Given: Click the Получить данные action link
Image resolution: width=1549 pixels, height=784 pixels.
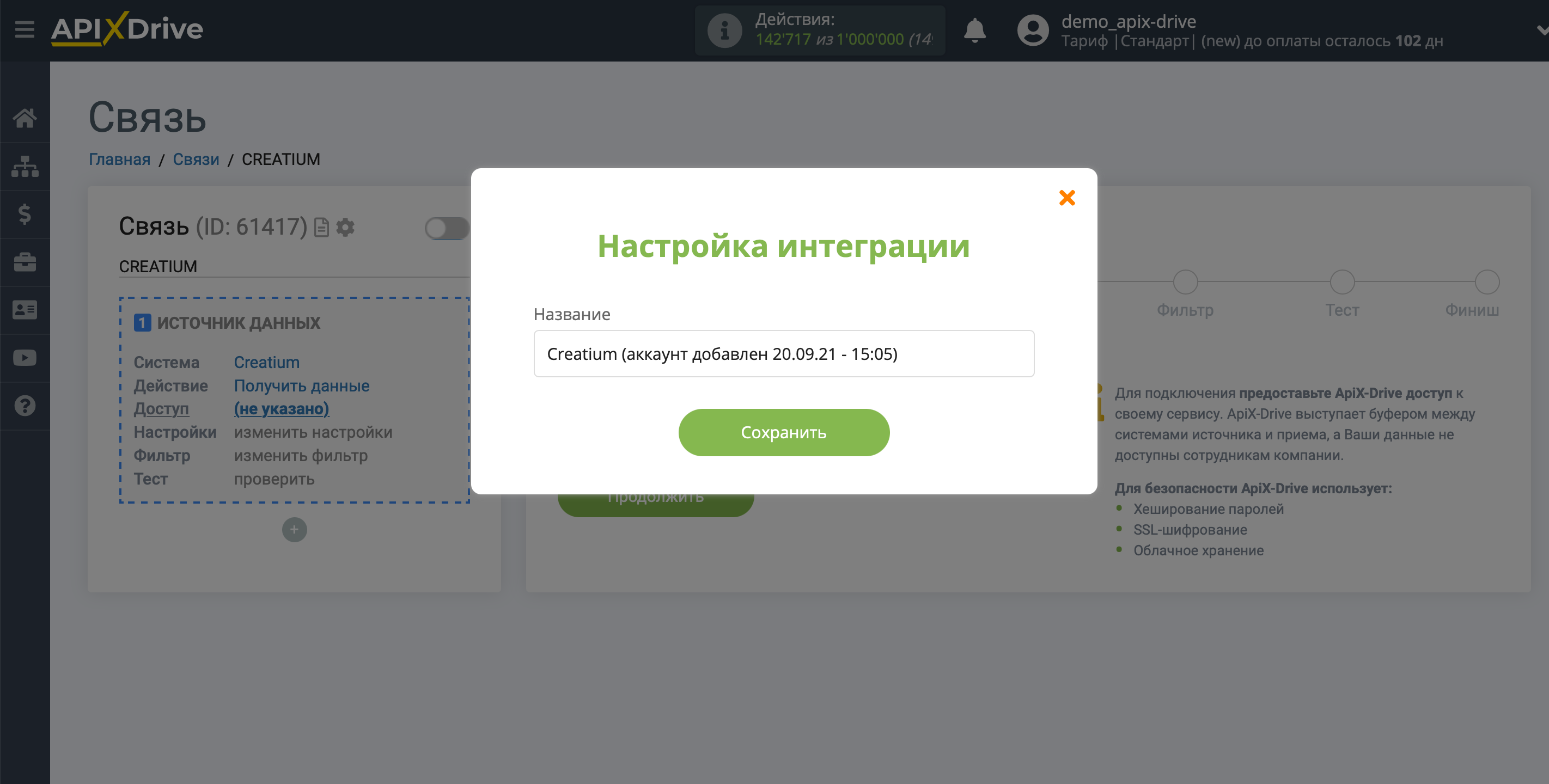Looking at the screenshot, I should pyautogui.click(x=301, y=386).
